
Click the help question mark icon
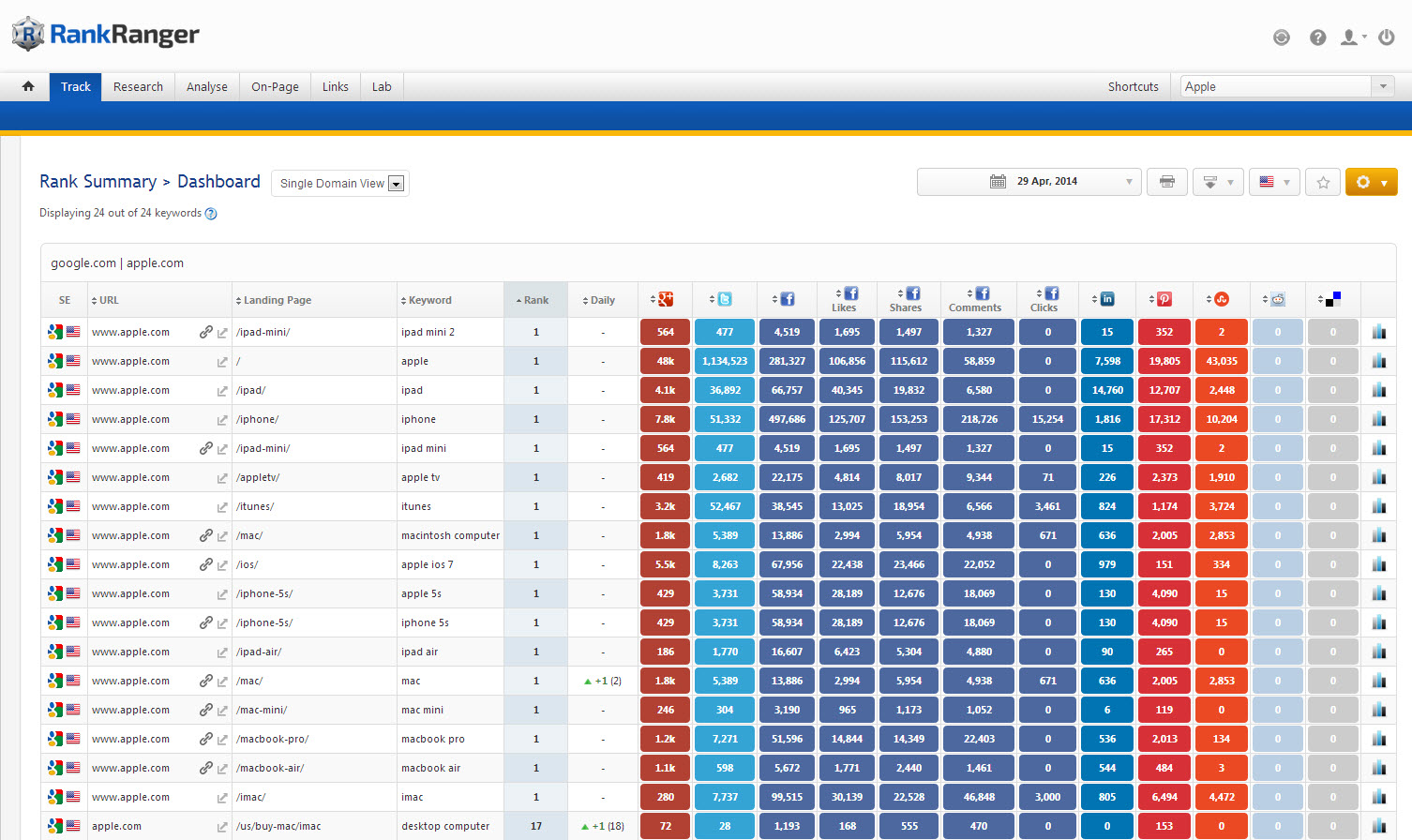point(1317,37)
